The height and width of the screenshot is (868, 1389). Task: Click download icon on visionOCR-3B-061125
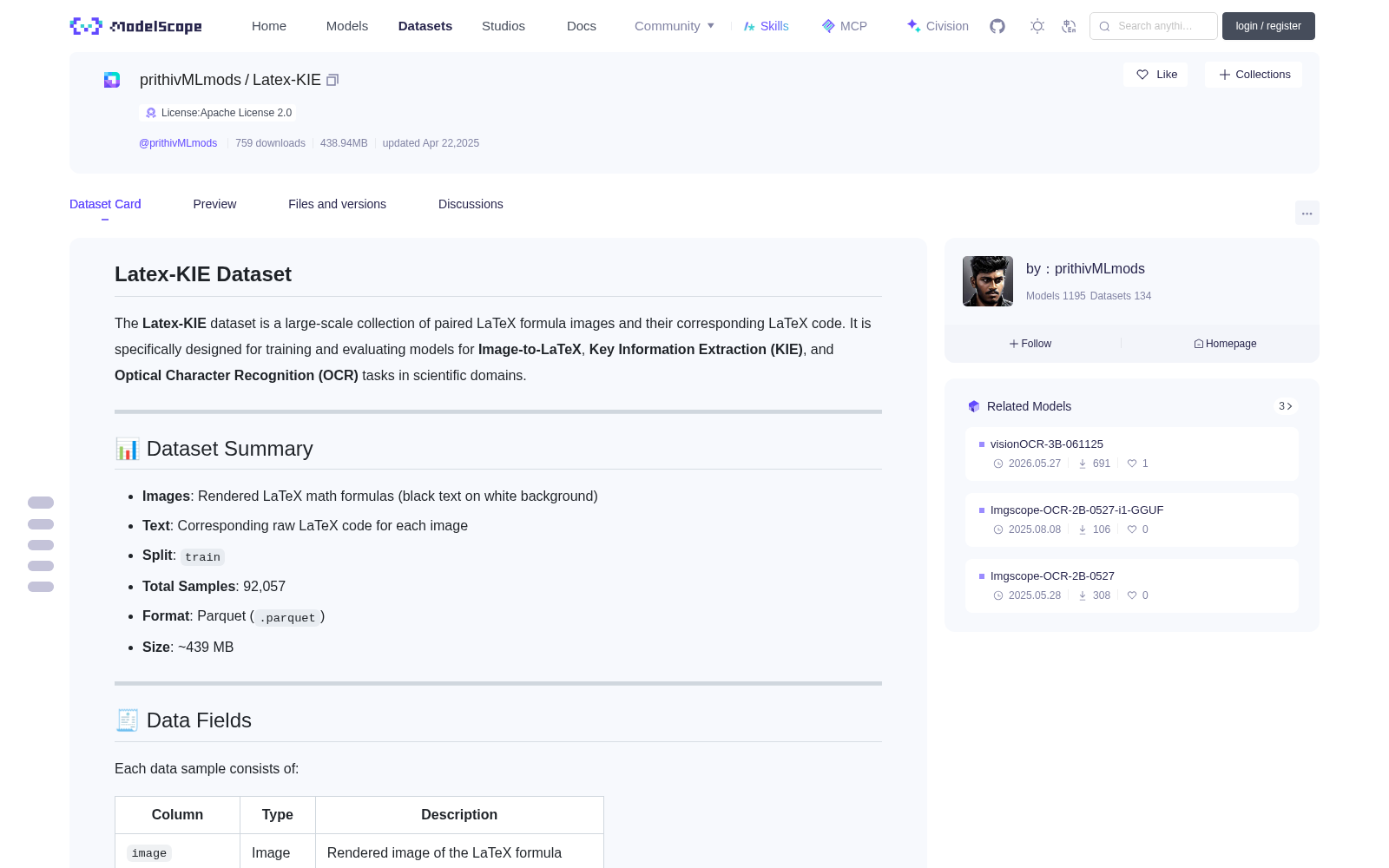[x=1083, y=464]
